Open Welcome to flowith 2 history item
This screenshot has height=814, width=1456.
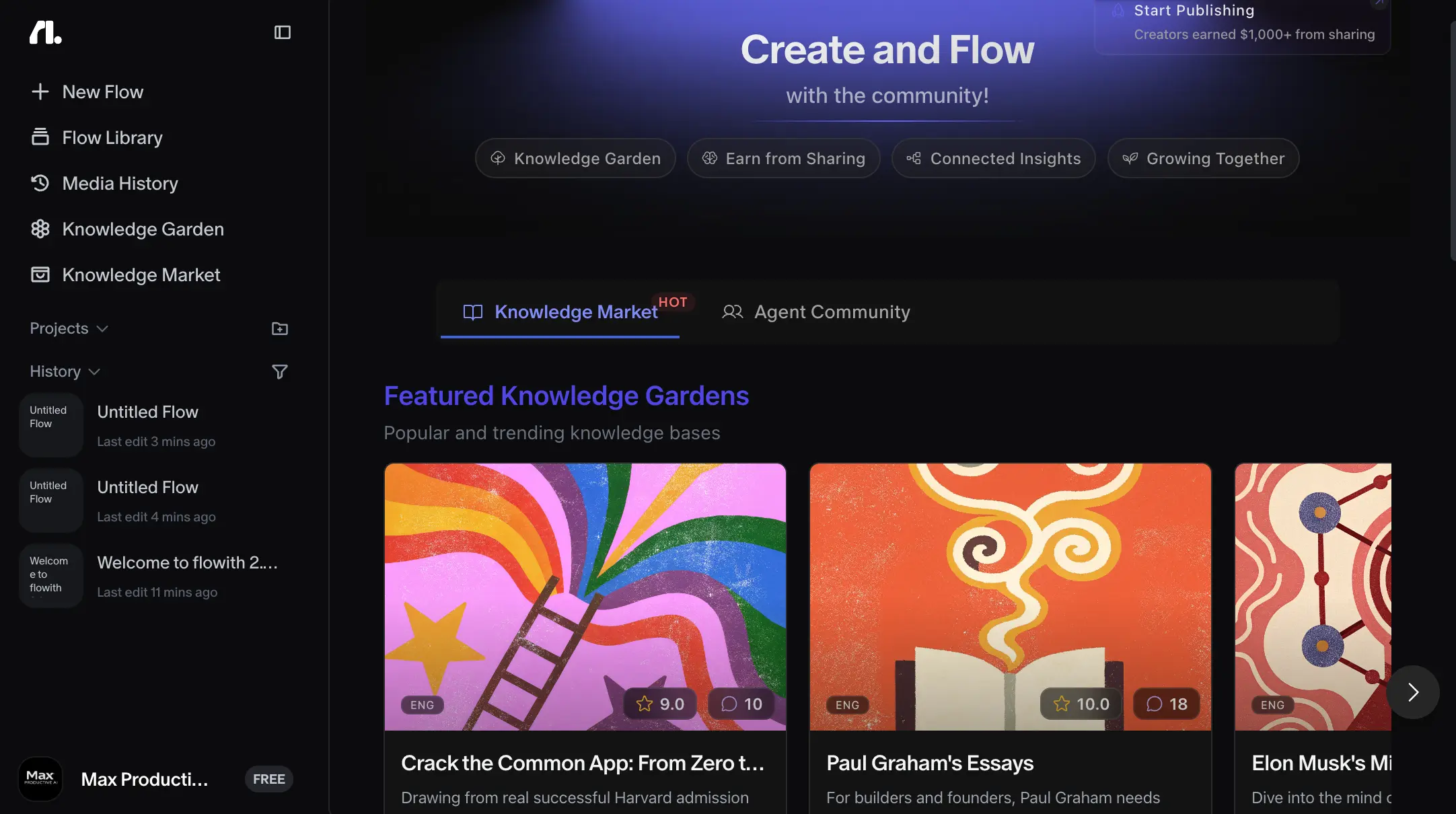pyautogui.click(x=160, y=576)
